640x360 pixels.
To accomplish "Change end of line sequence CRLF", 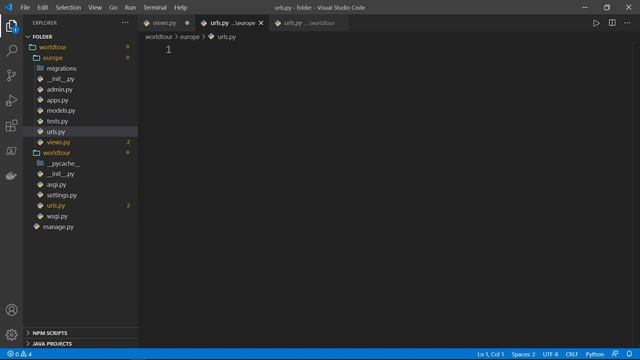I will pos(571,354).
